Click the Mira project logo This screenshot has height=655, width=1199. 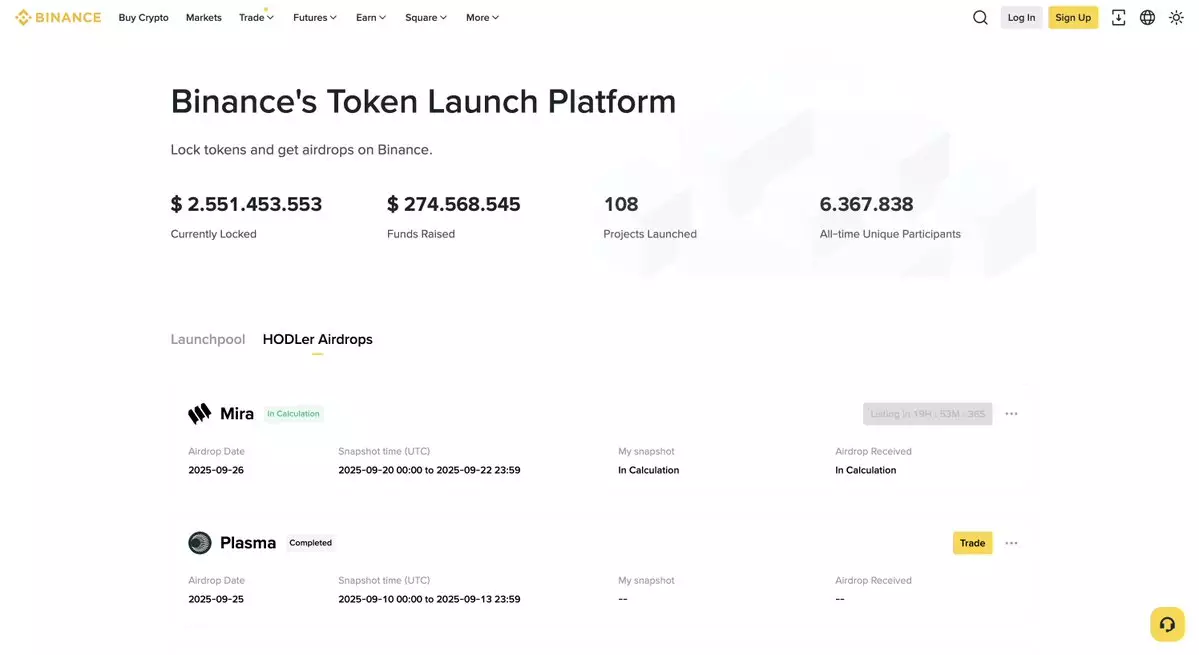coord(200,413)
